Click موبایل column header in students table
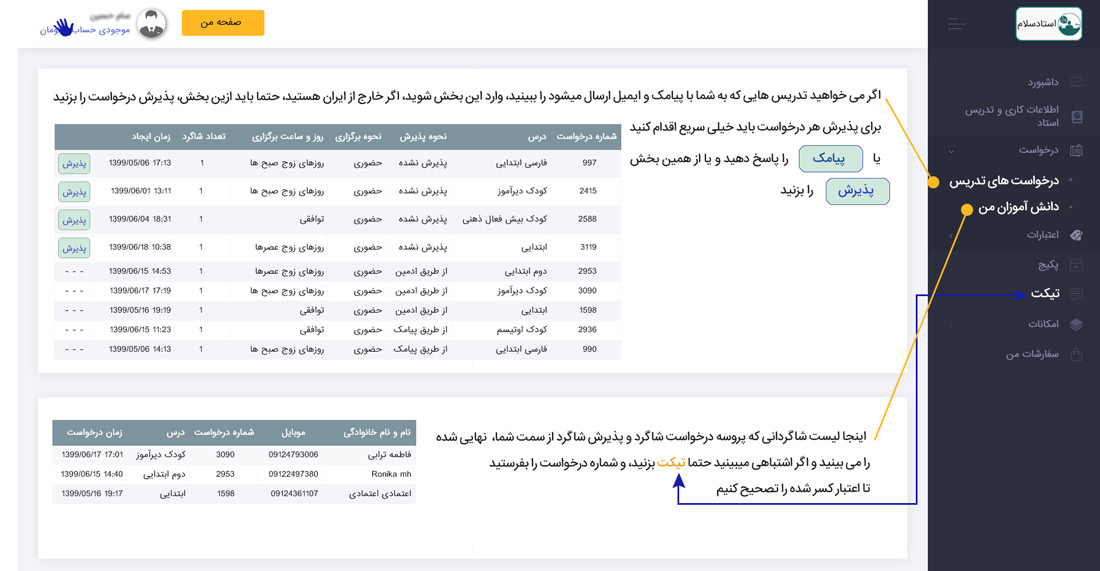Image resolution: width=1100 pixels, height=571 pixels. point(293,433)
